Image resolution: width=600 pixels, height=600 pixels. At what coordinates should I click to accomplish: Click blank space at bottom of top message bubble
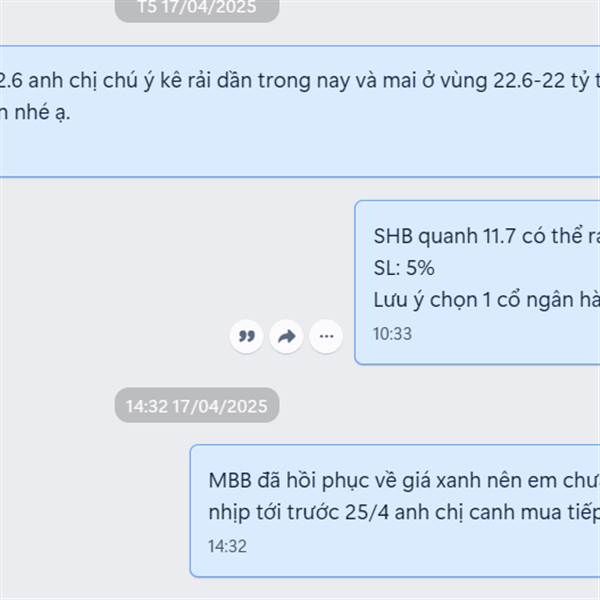pyautogui.click(x=300, y=153)
